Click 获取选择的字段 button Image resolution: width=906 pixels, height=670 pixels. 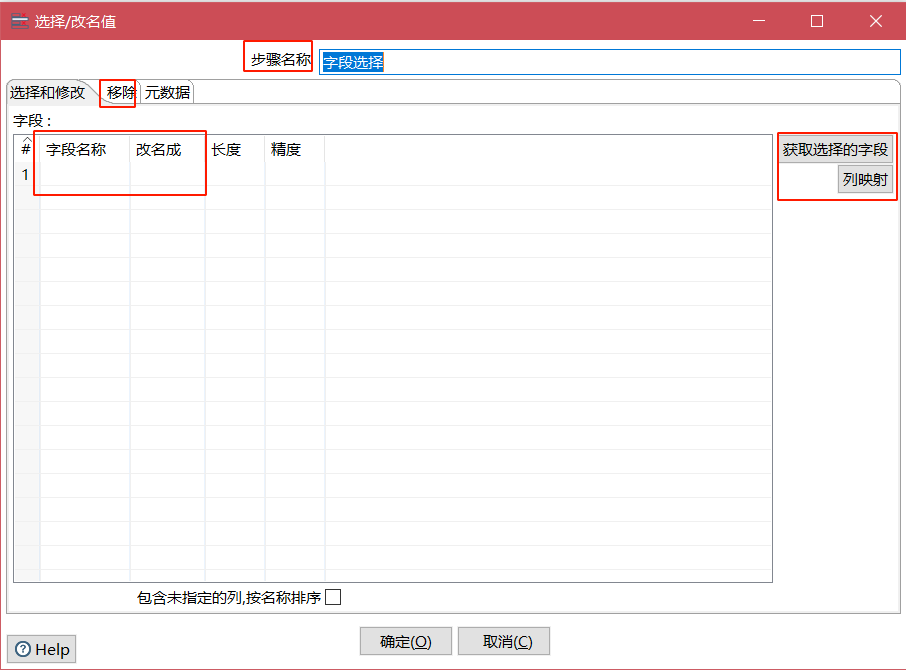835,150
